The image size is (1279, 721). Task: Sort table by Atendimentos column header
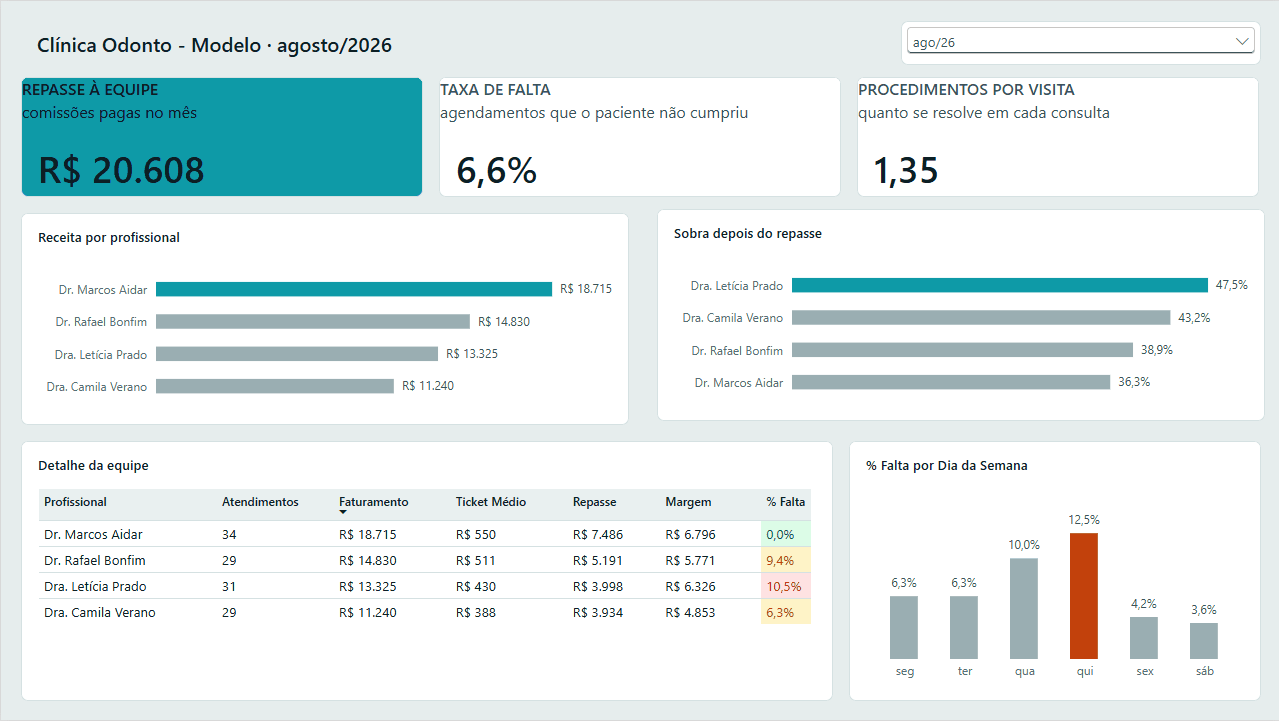(260, 502)
